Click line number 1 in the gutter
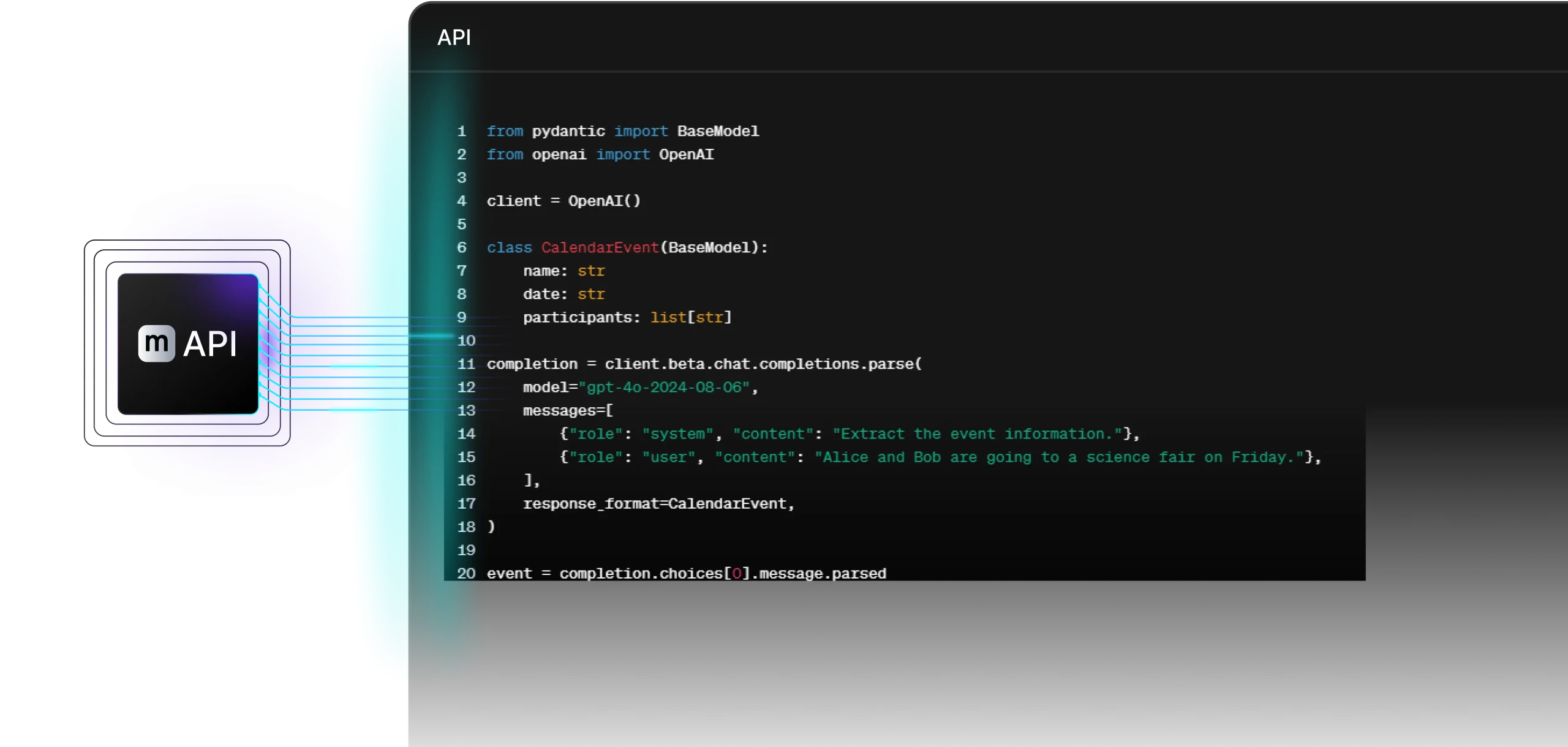Viewport: 1568px width, 747px height. [461, 132]
